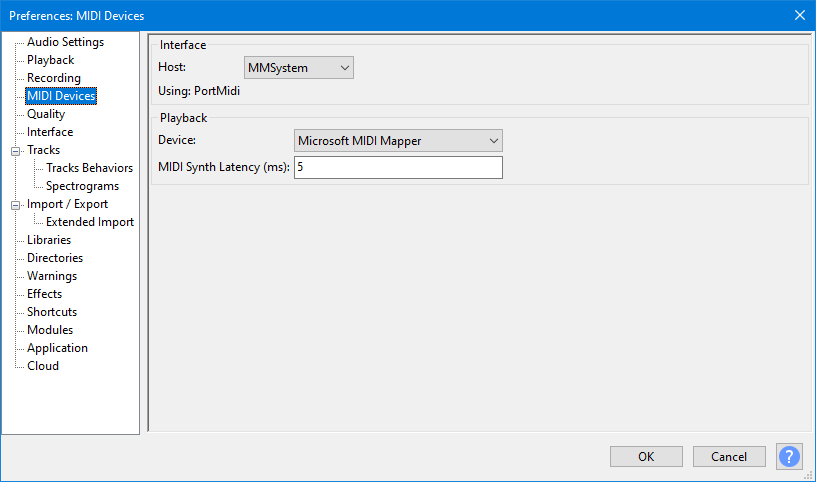The height and width of the screenshot is (482, 816).
Task: Open Tracks Behaviors preferences
Action: coord(90,168)
